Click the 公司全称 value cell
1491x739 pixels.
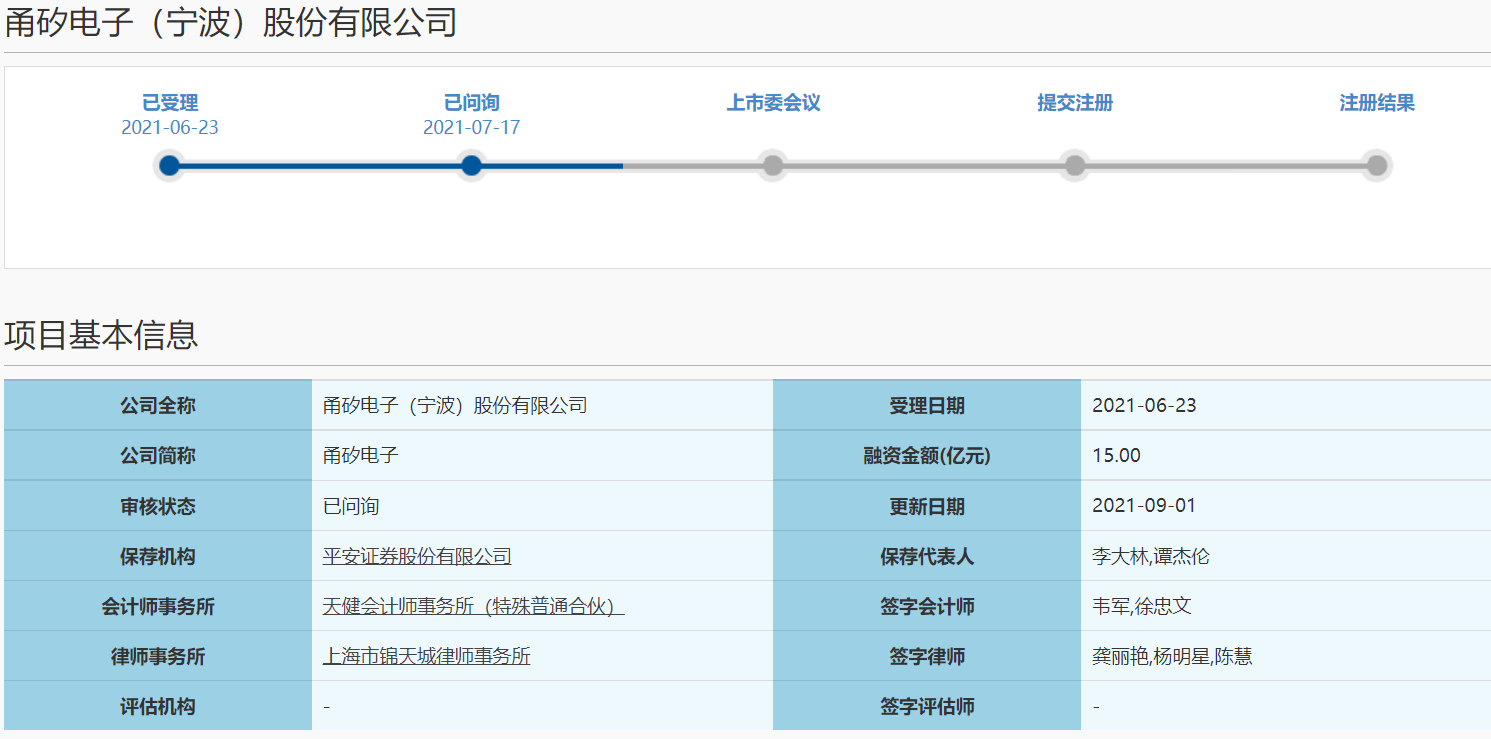point(542,405)
